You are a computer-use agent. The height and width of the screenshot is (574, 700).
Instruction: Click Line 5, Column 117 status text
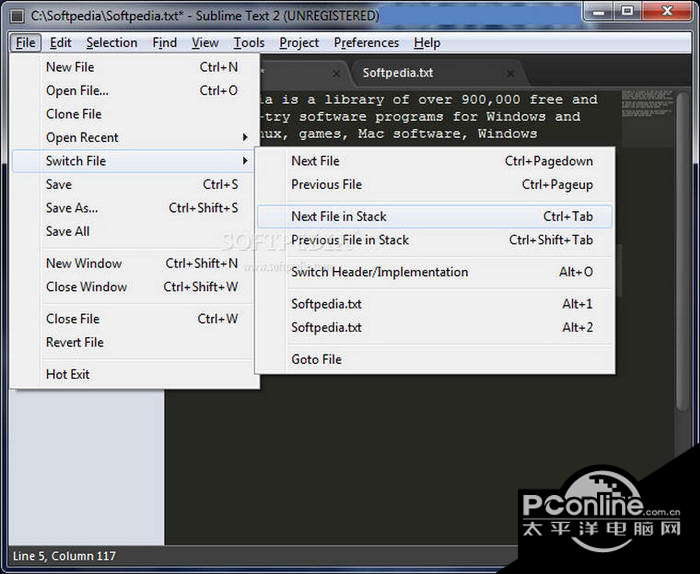coord(64,556)
